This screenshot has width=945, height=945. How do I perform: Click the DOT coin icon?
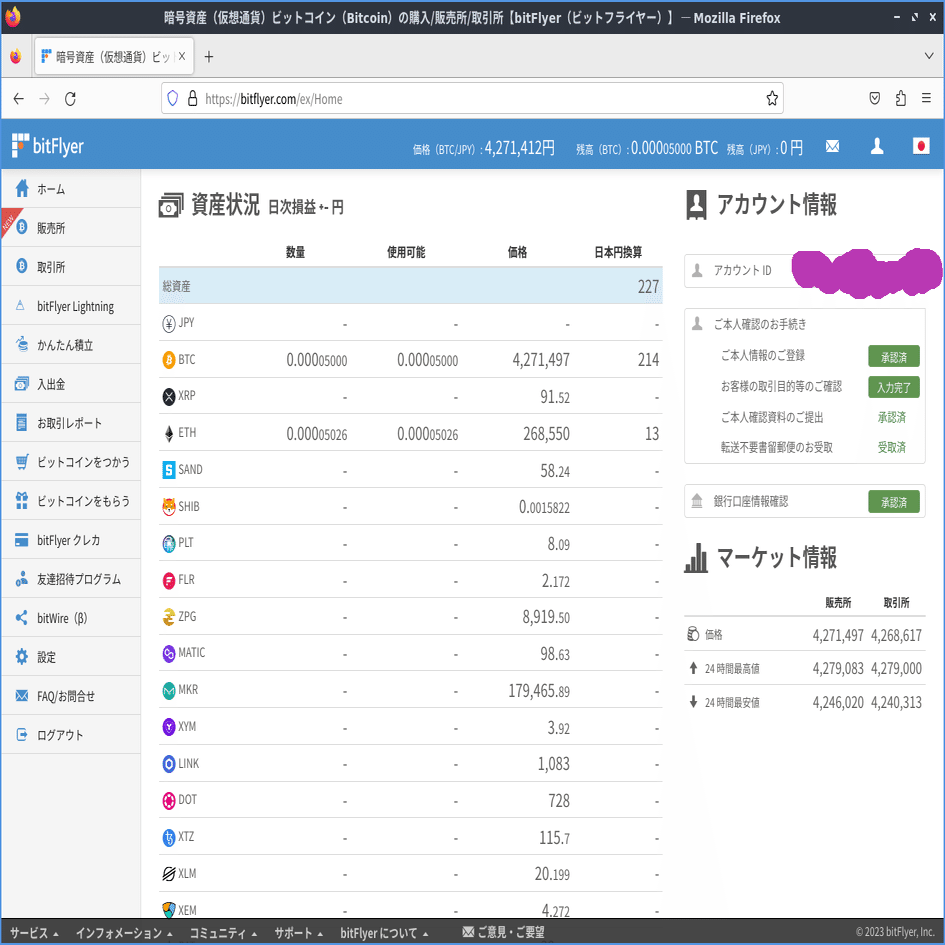[x=169, y=800]
